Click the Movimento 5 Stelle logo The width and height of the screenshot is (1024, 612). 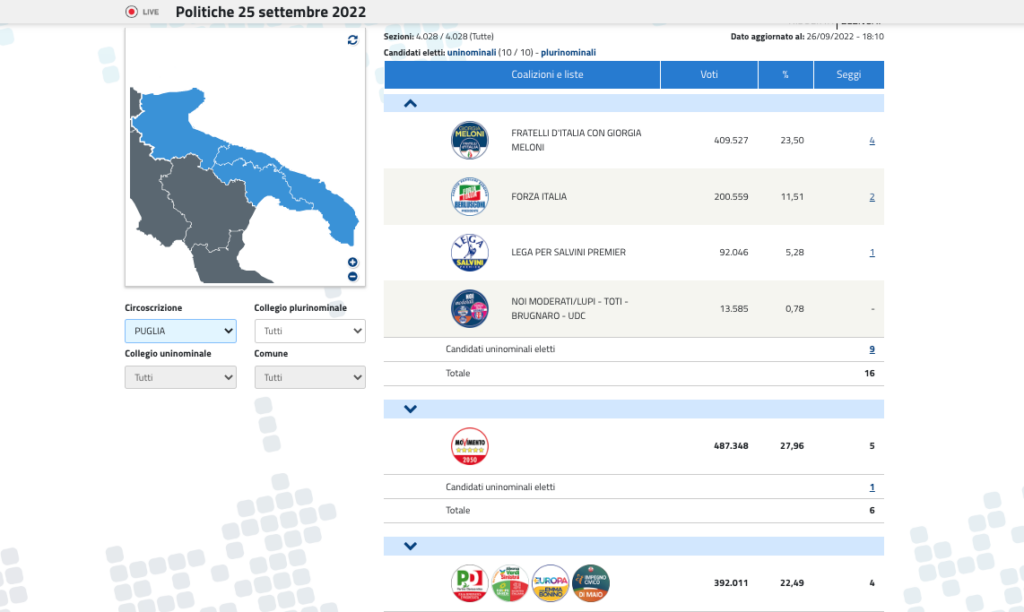tap(470, 446)
